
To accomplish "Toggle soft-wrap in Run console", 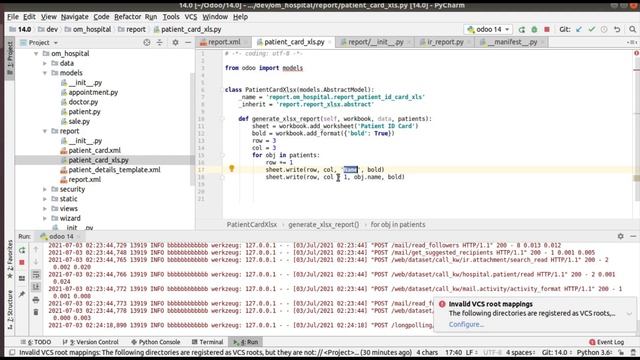I will point(36,275).
